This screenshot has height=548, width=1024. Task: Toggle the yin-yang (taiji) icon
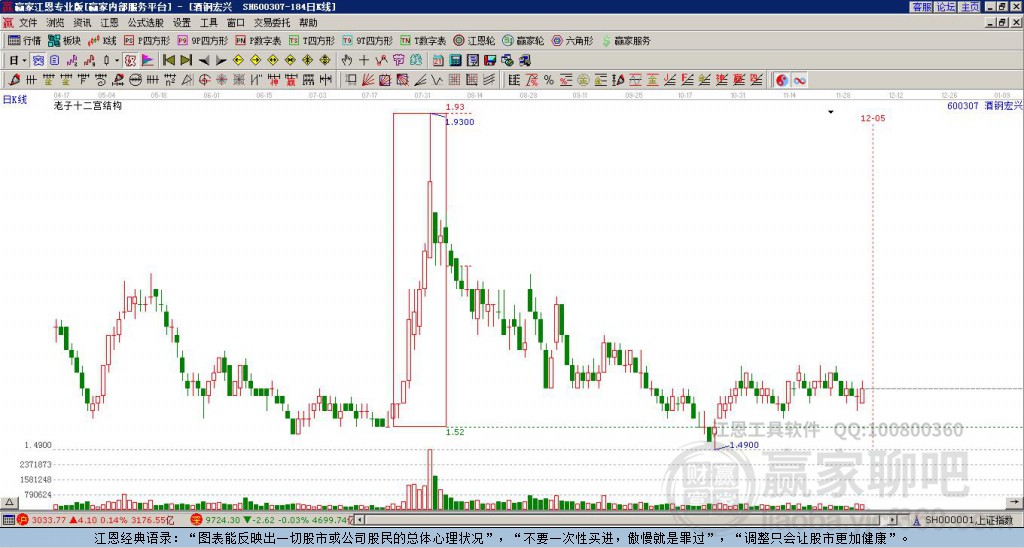(x=782, y=80)
